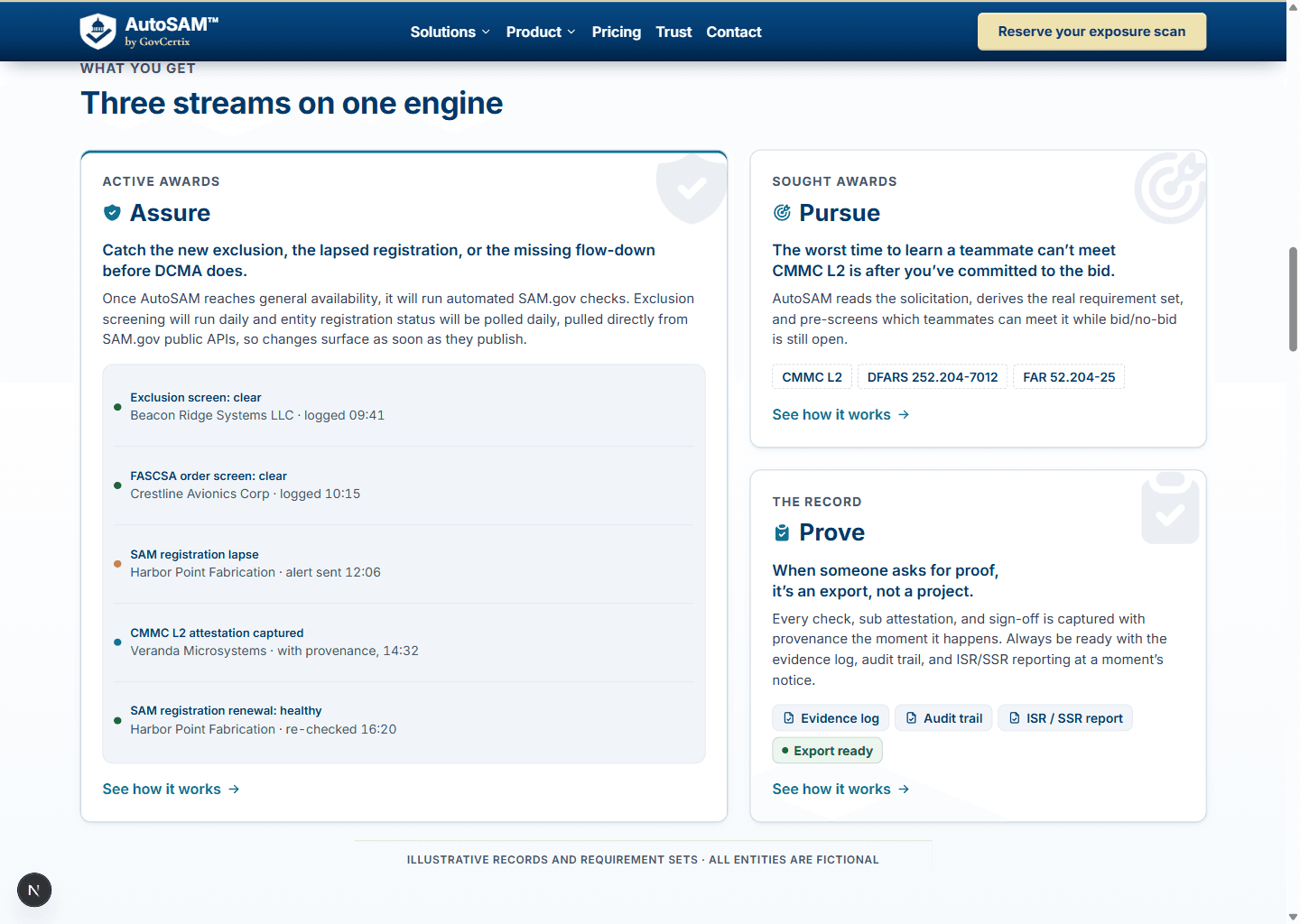Click Harbor Point Fabrication alert sent 12:06 line

tap(255, 573)
